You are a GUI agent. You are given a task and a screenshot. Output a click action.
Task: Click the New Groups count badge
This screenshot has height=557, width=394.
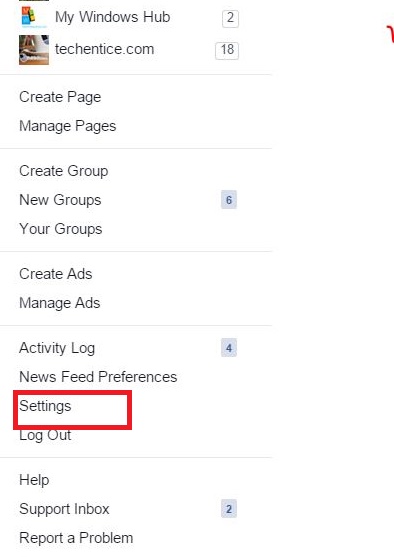coord(229,200)
